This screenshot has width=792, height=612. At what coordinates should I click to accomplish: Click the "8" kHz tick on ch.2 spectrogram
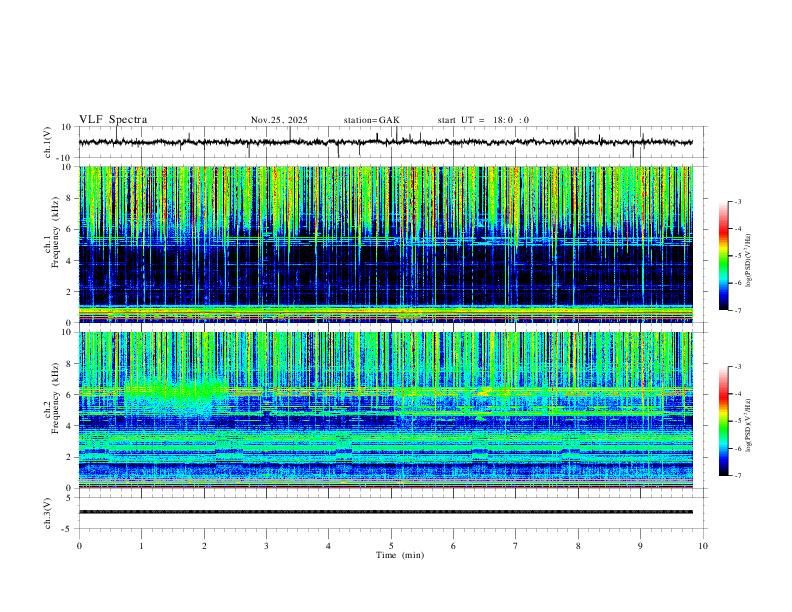click(69, 364)
